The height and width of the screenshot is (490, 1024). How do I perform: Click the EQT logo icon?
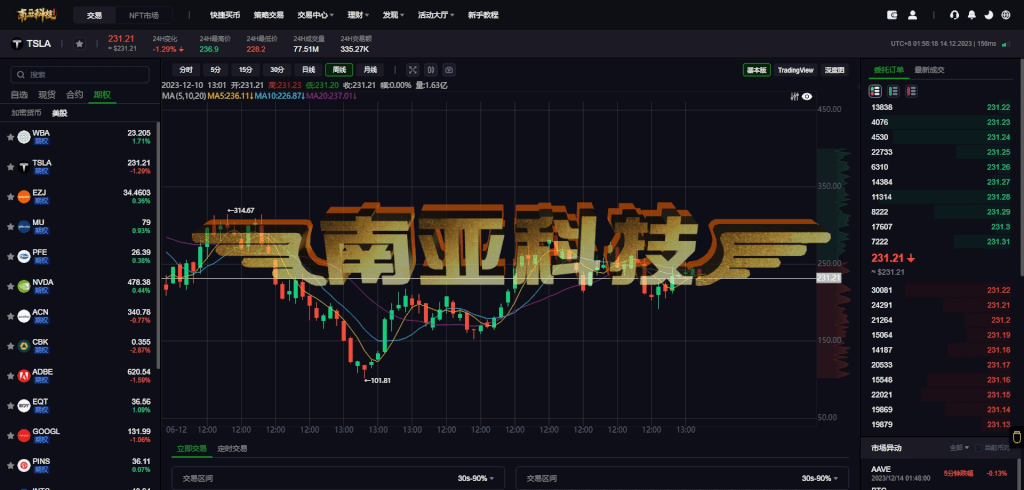tap(24, 406)
